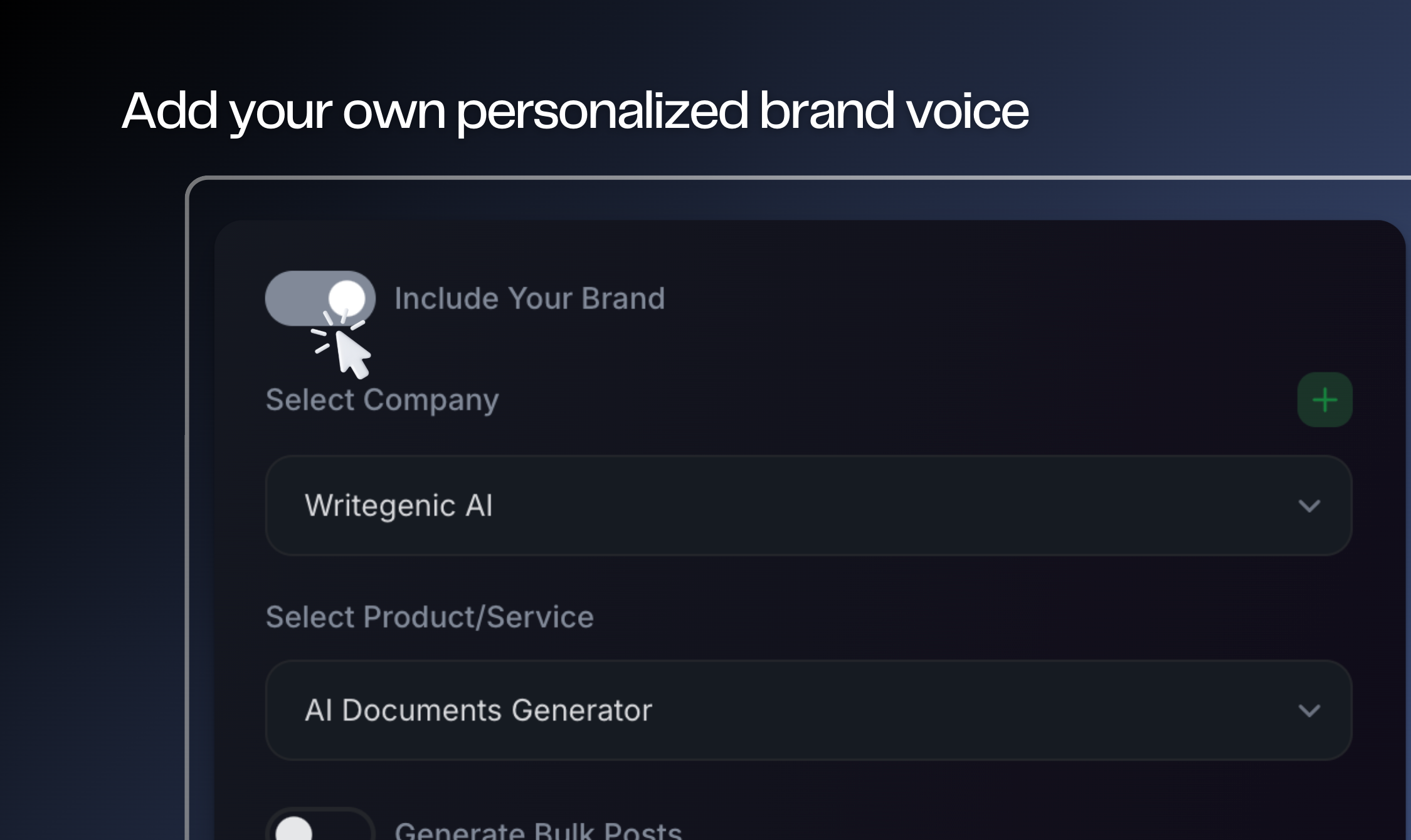The image size is (1411, 840).
Task: Click the 'Add your own personalized brand voice' heading
Action: 575,112
